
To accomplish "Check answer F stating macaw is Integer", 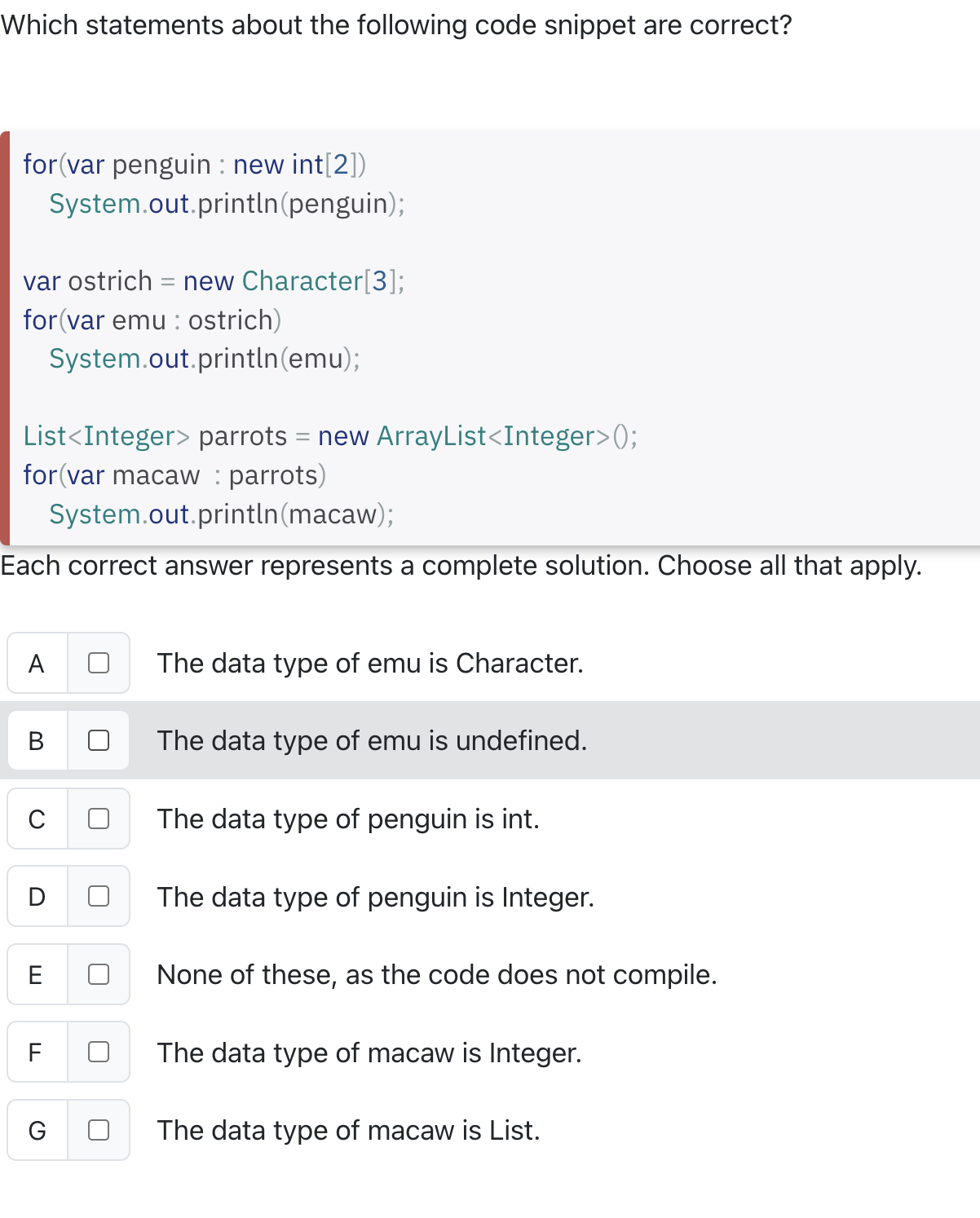I will coord(98,1053).
